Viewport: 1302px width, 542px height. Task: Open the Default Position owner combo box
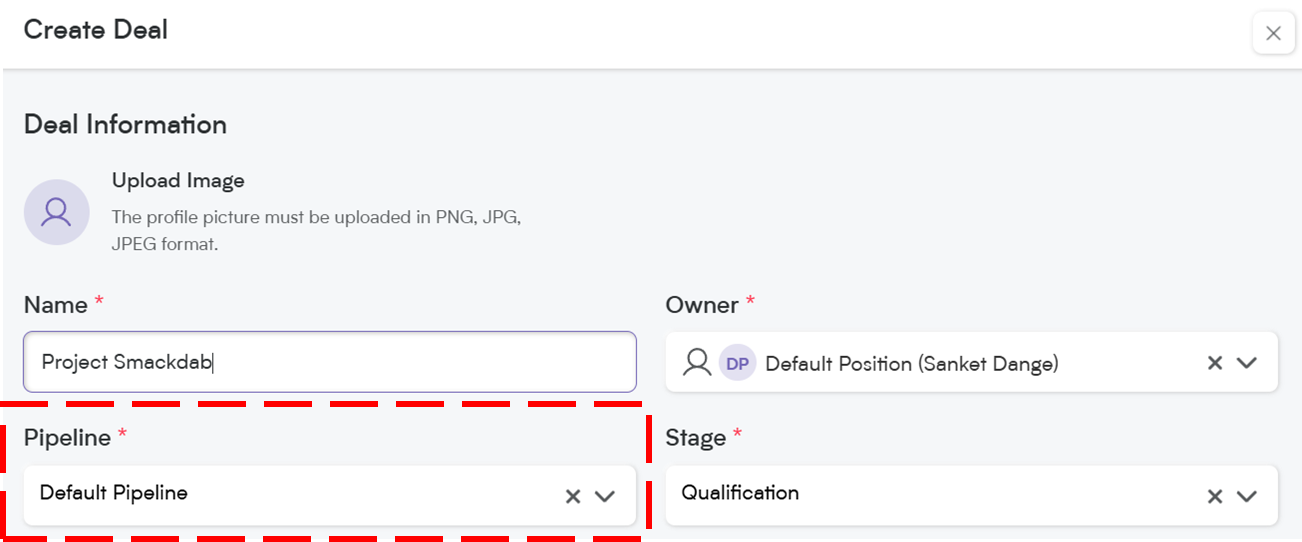pos(971,362)
